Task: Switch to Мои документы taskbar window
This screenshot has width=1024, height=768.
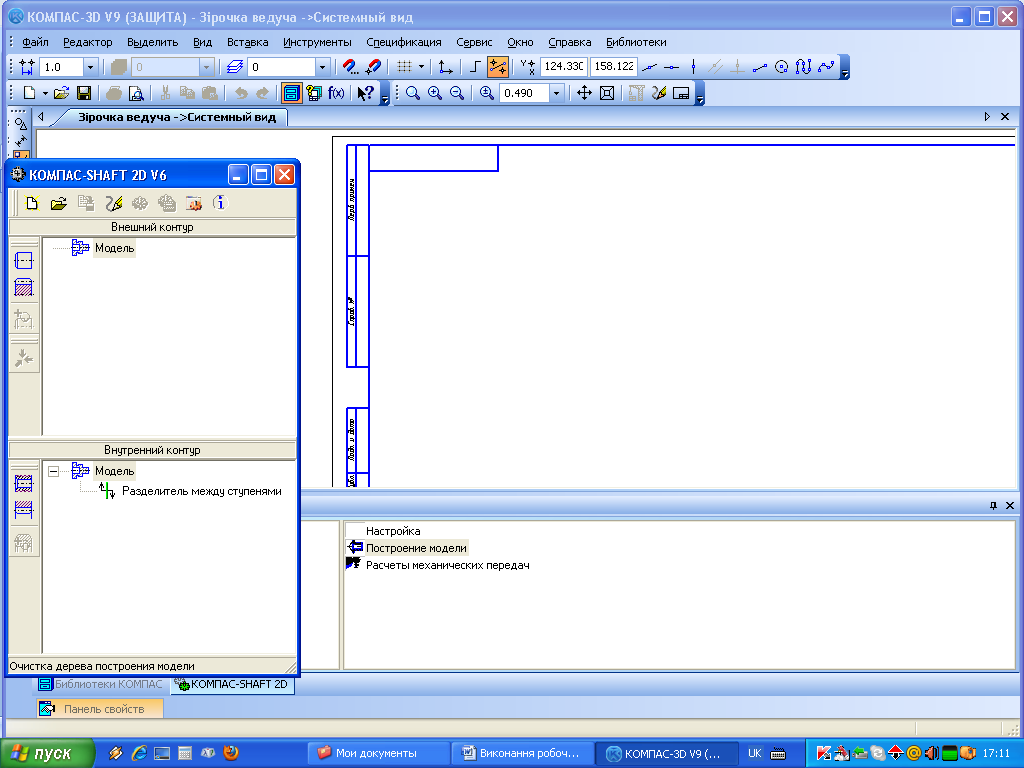Action: (x=377, y=753)
